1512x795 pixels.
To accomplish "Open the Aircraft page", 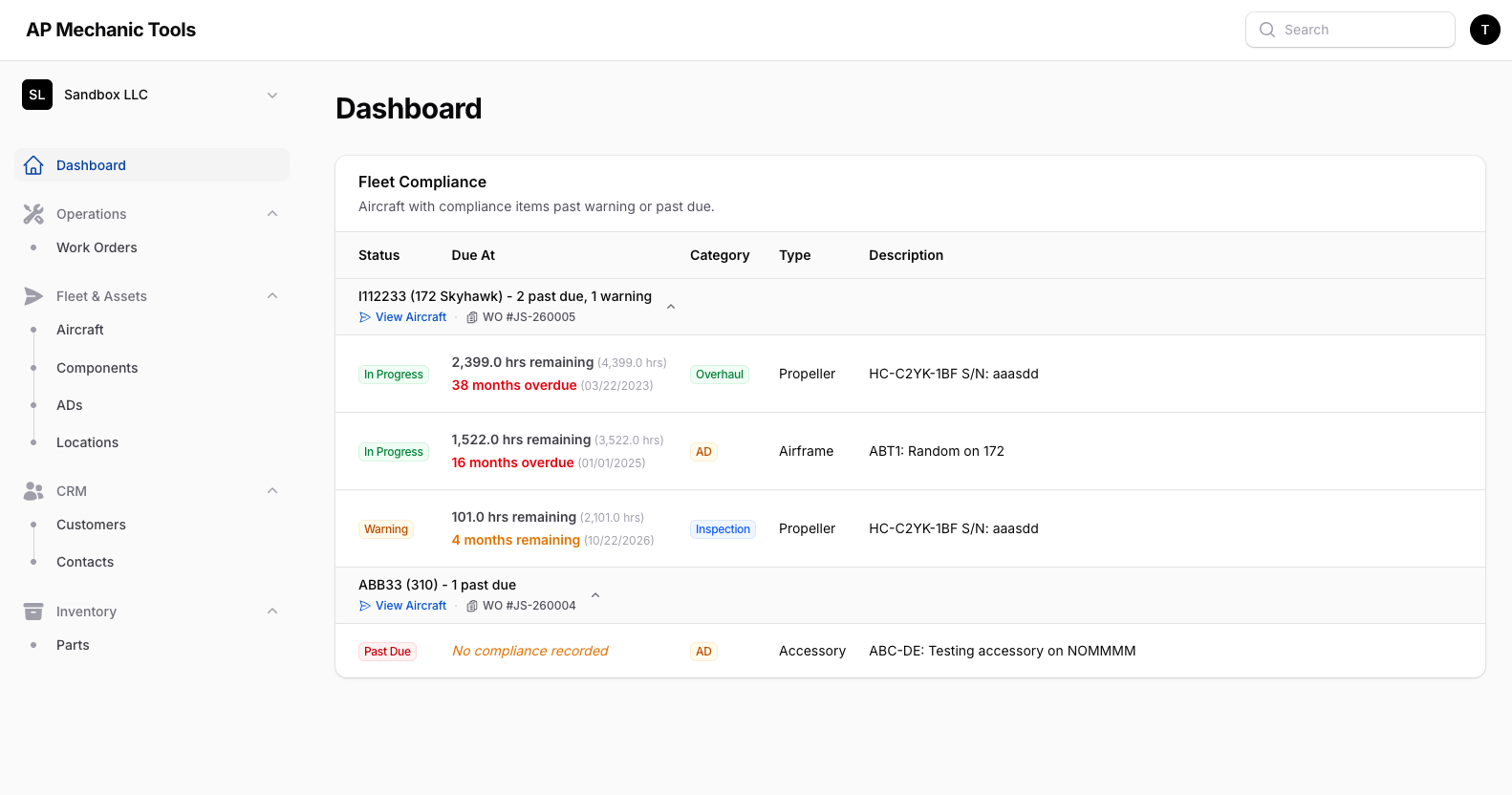I will pyautogui.click(x=80, y=330).
